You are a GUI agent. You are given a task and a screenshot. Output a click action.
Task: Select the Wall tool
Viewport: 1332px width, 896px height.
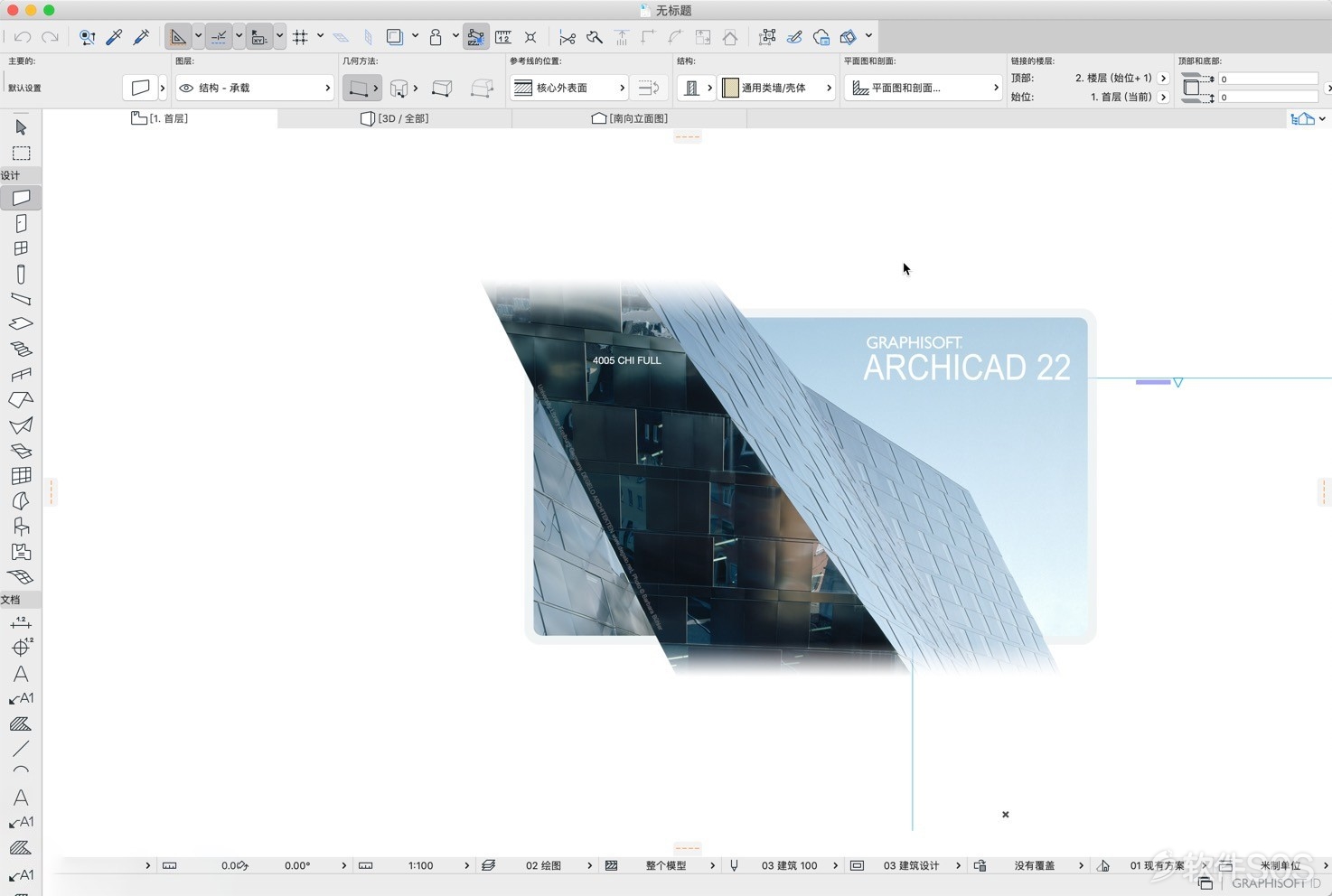click(x=21, y=197)
